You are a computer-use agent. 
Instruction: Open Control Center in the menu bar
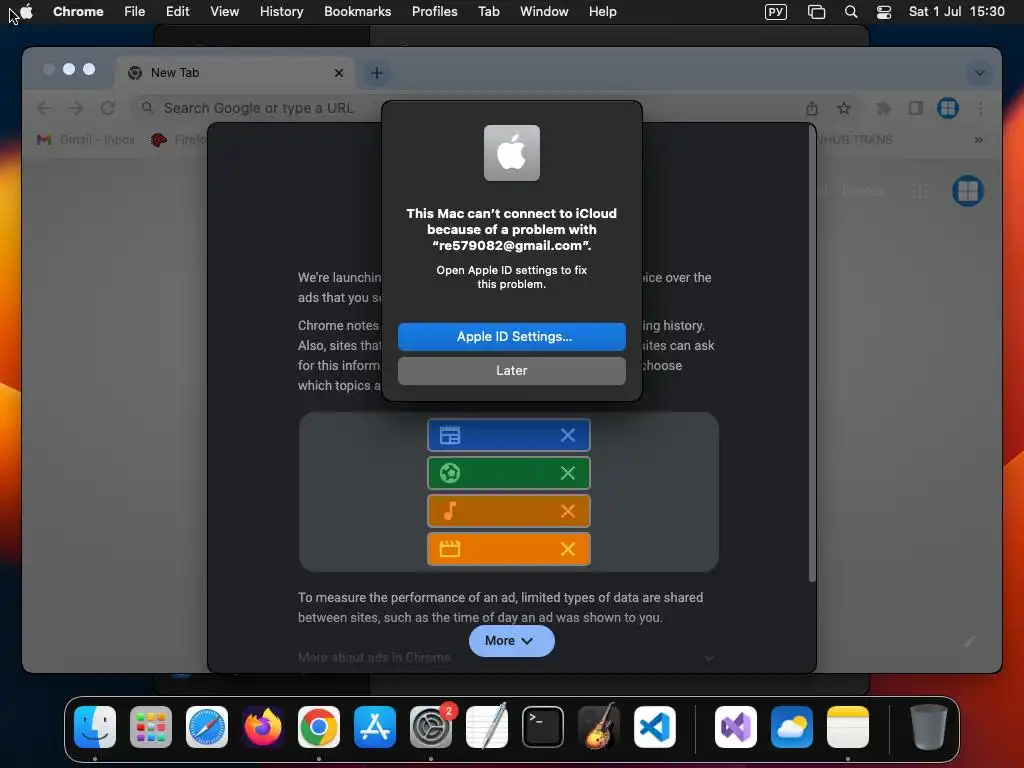[x=884, y=12]
